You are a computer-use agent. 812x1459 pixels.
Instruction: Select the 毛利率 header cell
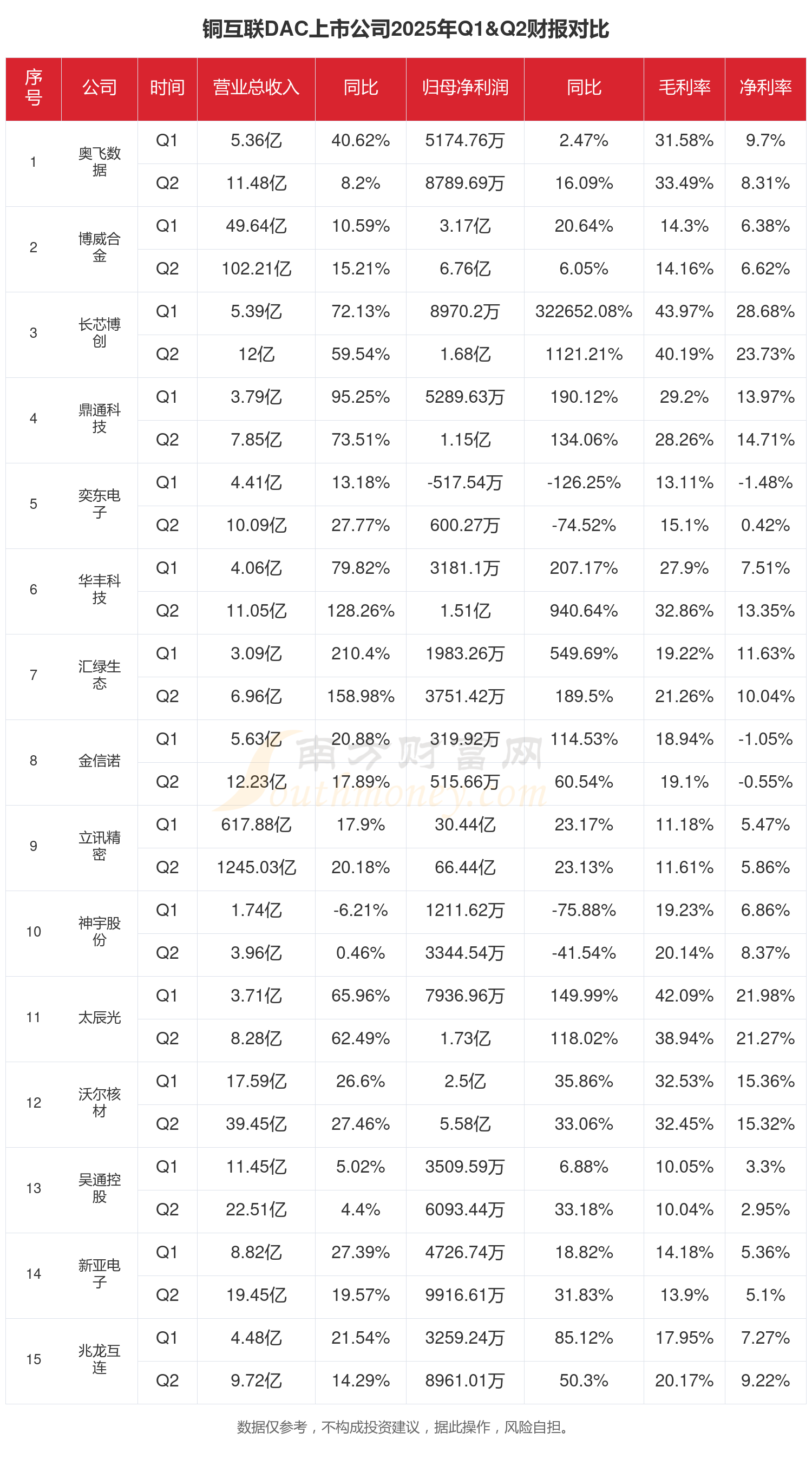684,88
